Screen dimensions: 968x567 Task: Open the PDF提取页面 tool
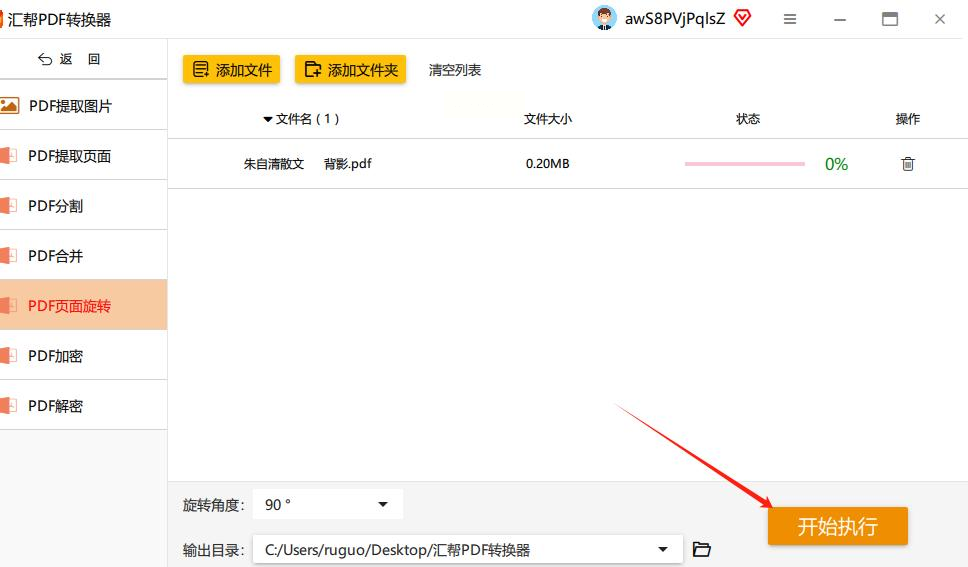[83, 156]
